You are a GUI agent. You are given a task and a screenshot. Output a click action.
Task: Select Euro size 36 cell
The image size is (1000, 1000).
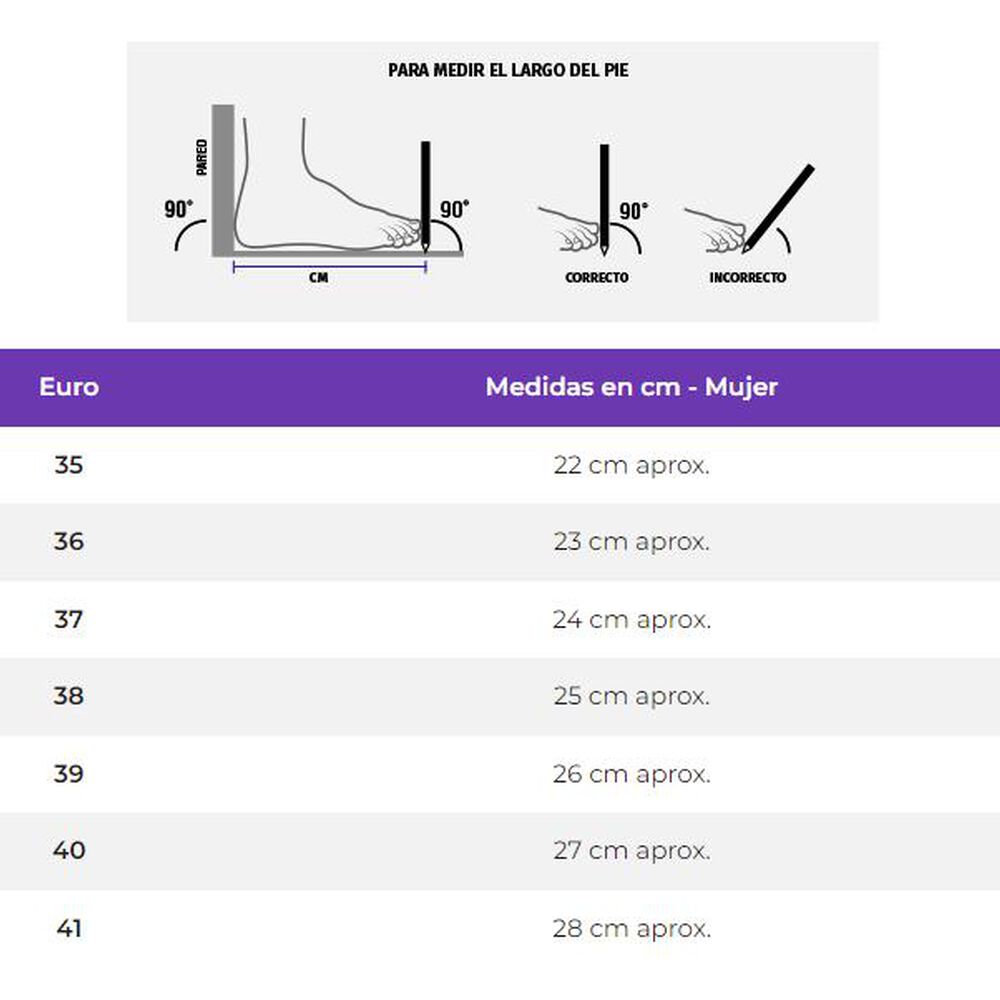tap(69, 542)
